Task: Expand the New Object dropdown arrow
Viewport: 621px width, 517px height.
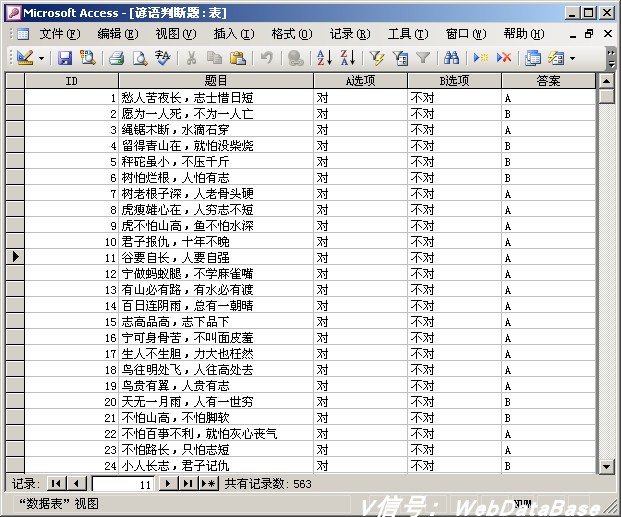Action: pos(572,58)
